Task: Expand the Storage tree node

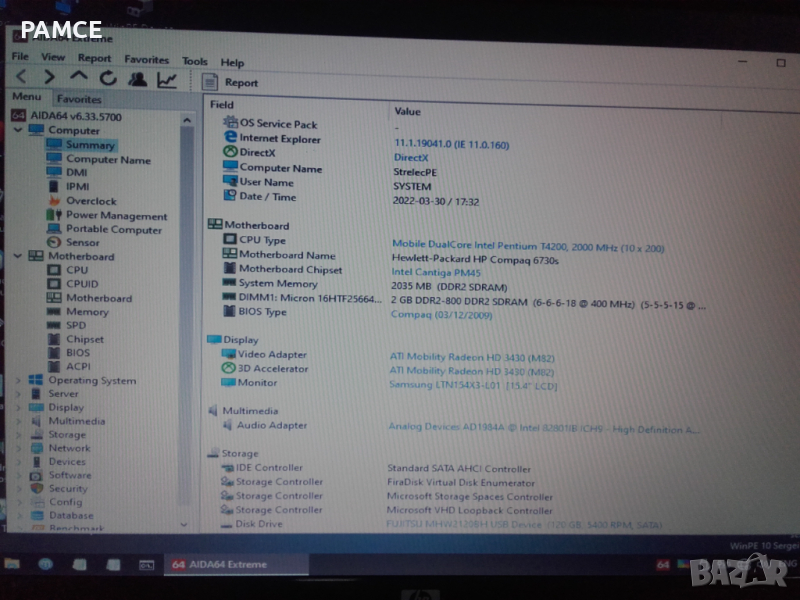Action: [x=18, y=435]
